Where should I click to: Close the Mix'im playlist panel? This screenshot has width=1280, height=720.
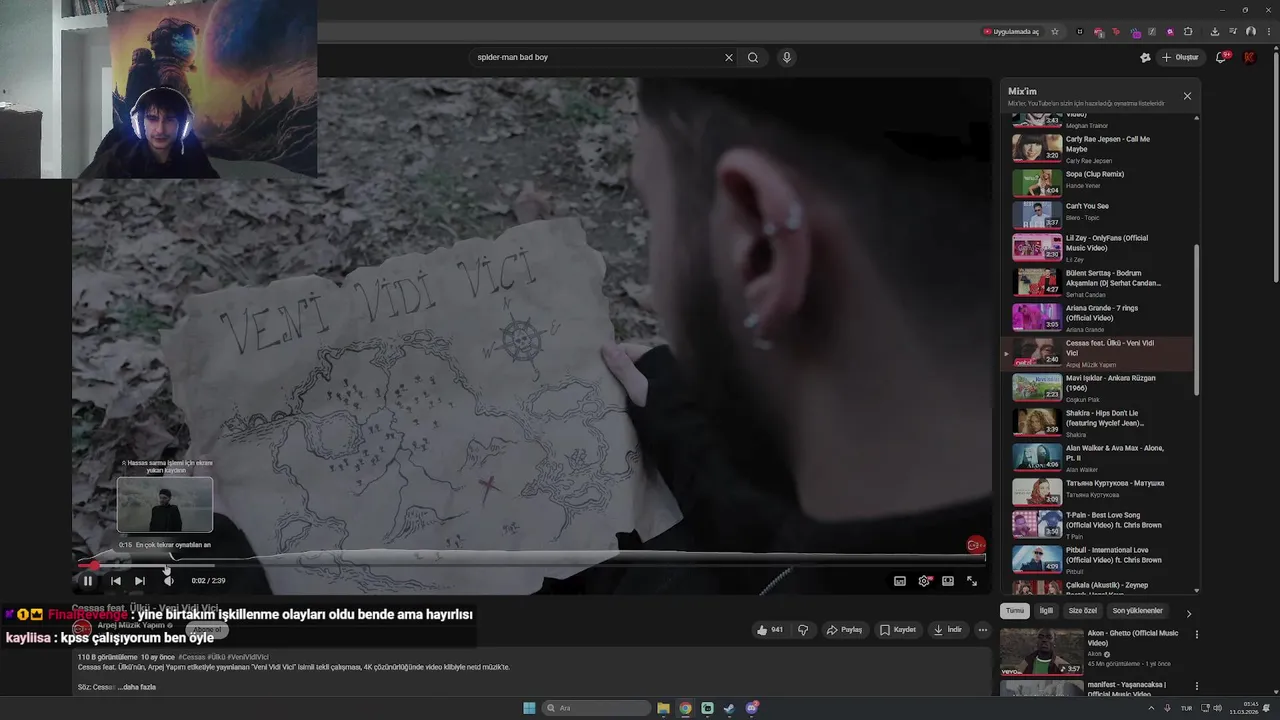point(1187,96)
